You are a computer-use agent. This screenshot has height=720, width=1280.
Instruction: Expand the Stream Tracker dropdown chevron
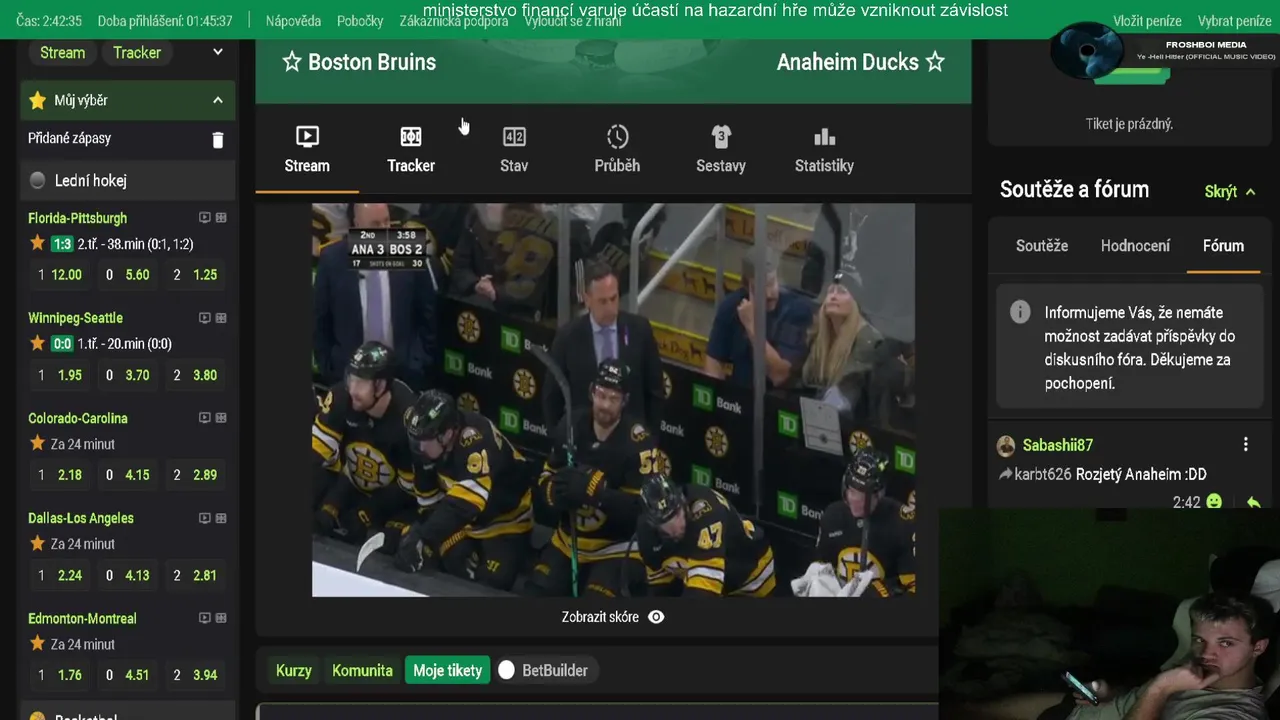click(x=218, y=52)
